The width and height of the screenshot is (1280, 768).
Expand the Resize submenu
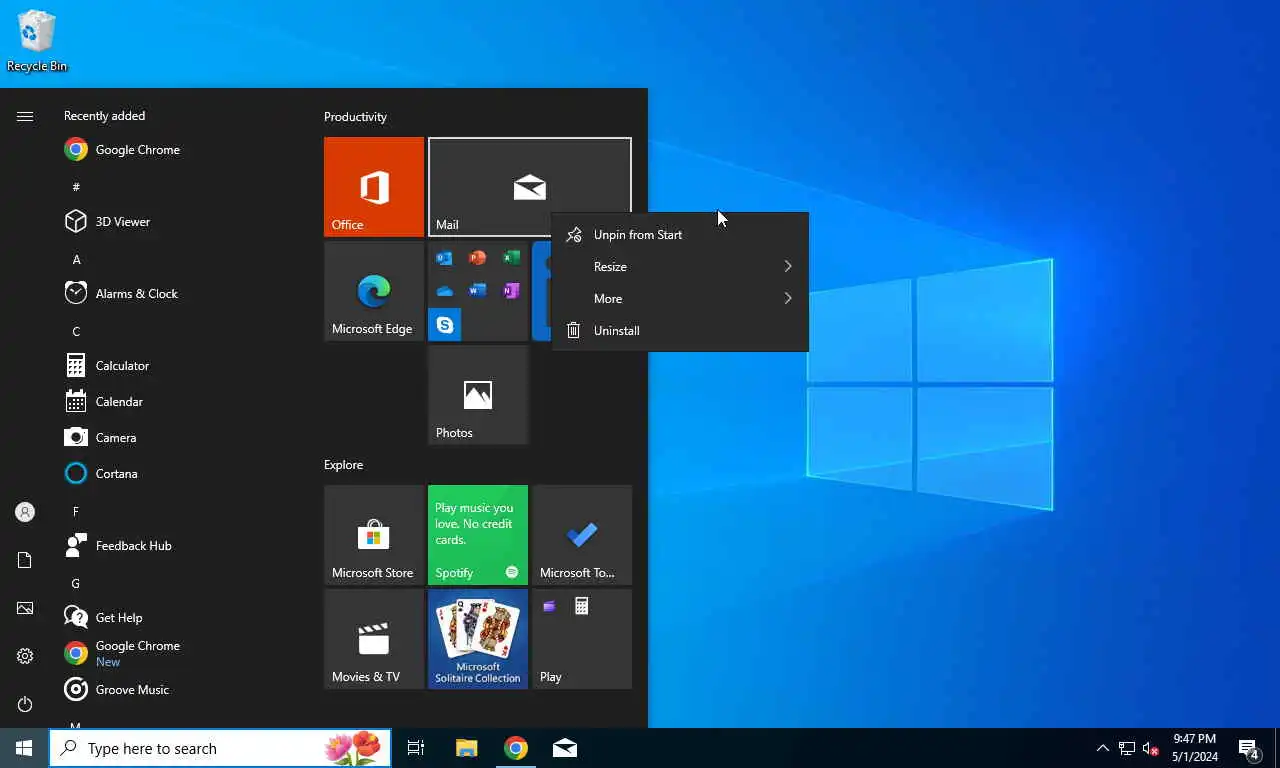[680, 267]
